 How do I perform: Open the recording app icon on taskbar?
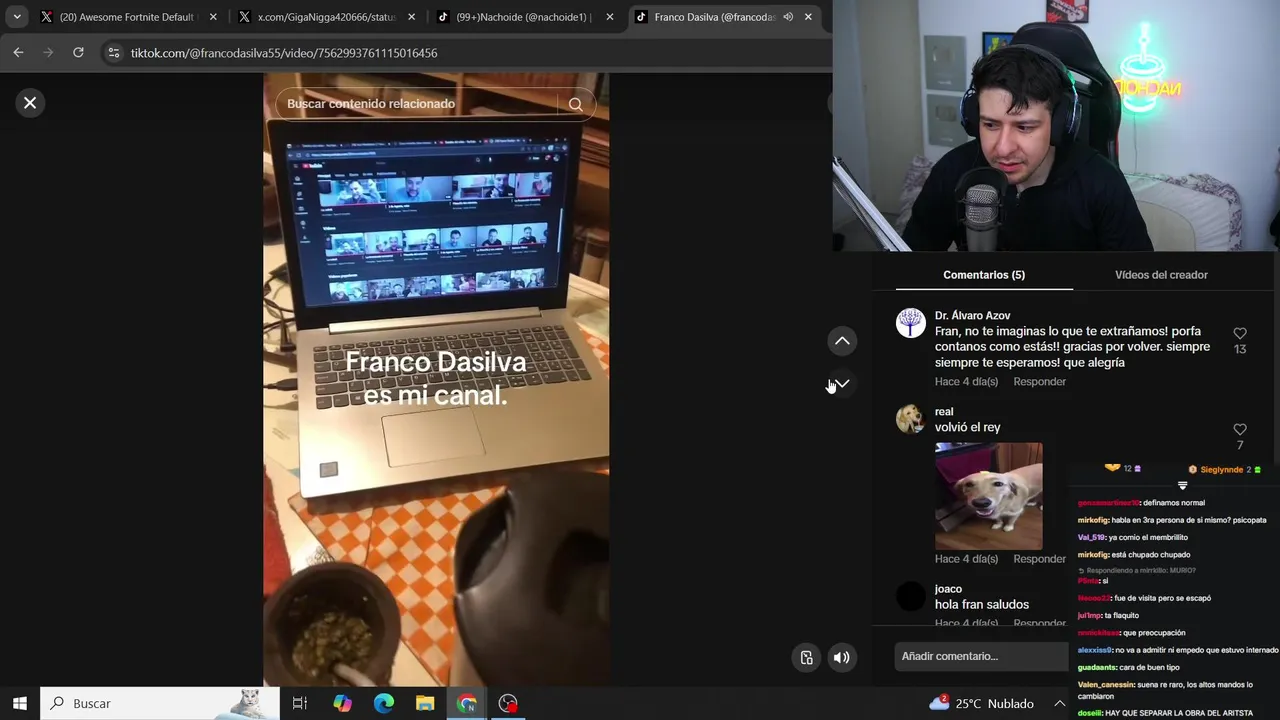click(x=508, y=703)
